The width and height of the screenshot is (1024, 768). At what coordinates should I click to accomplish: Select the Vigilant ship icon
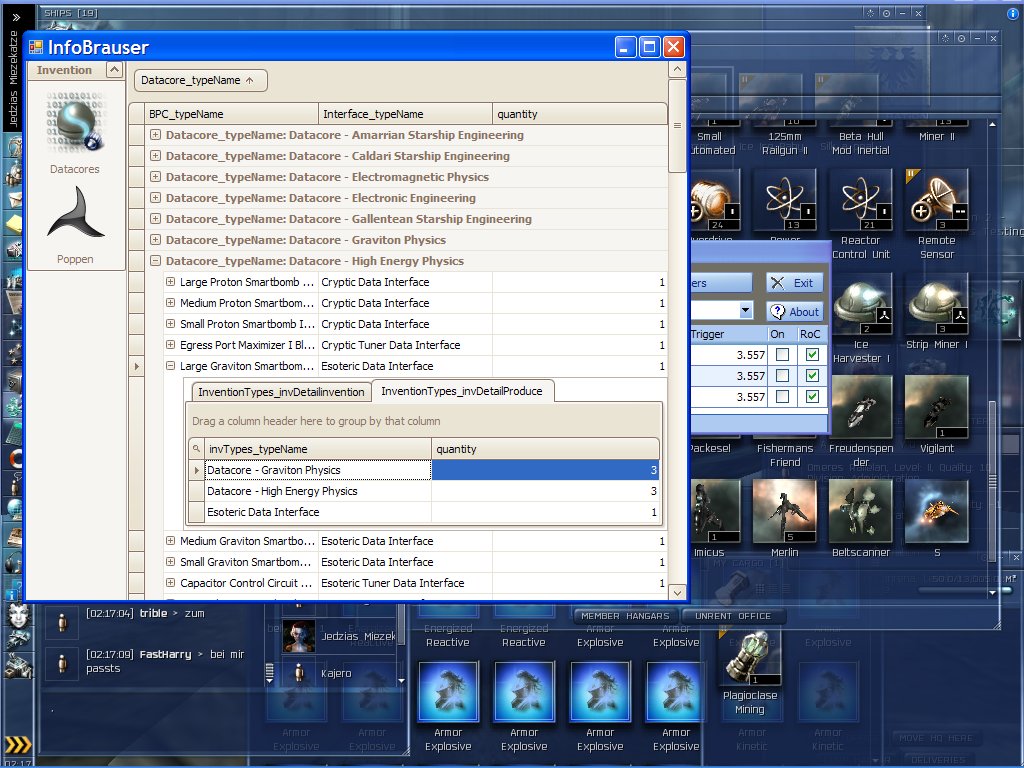tap(936, 407)
